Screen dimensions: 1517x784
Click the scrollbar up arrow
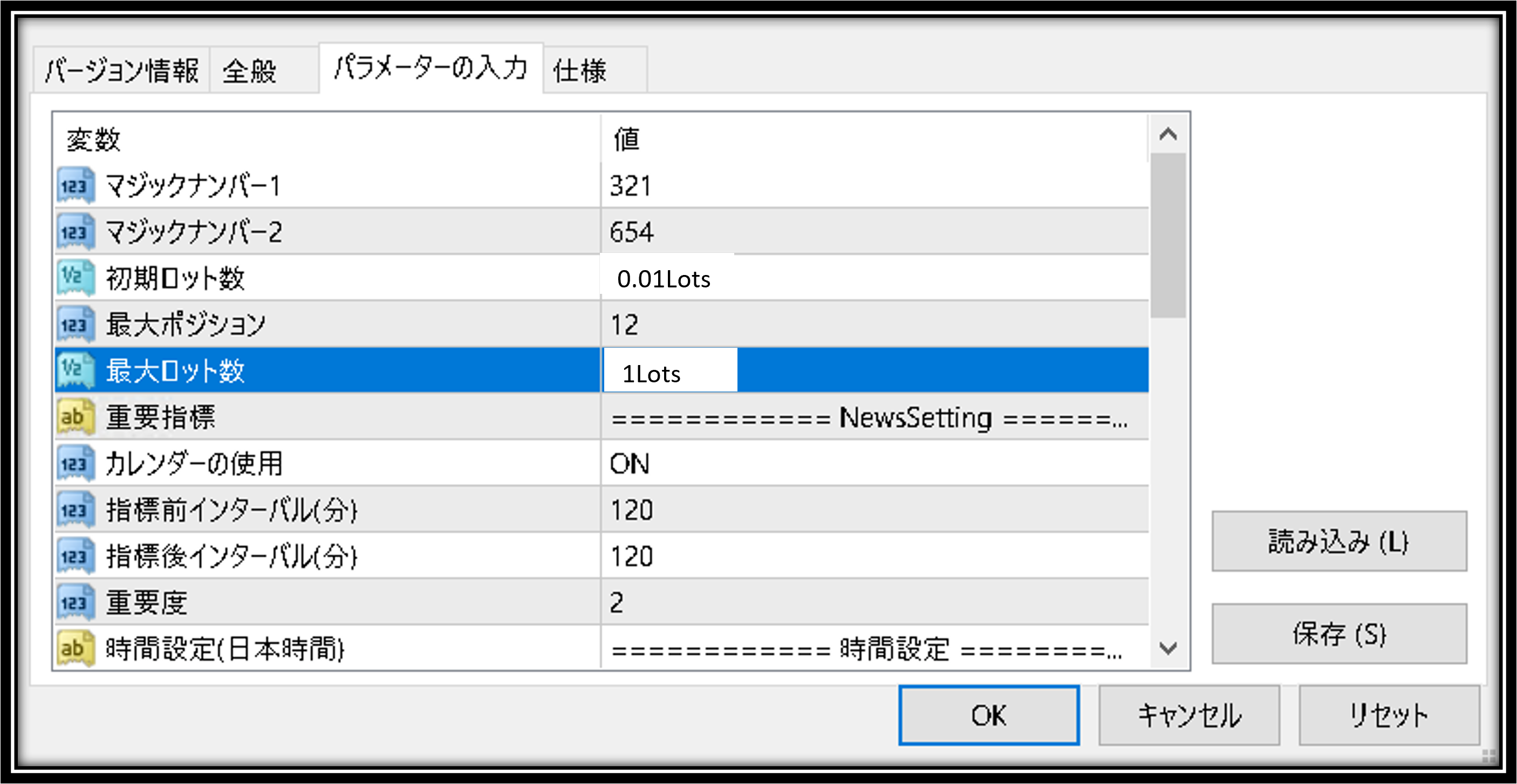(1168, 134)
